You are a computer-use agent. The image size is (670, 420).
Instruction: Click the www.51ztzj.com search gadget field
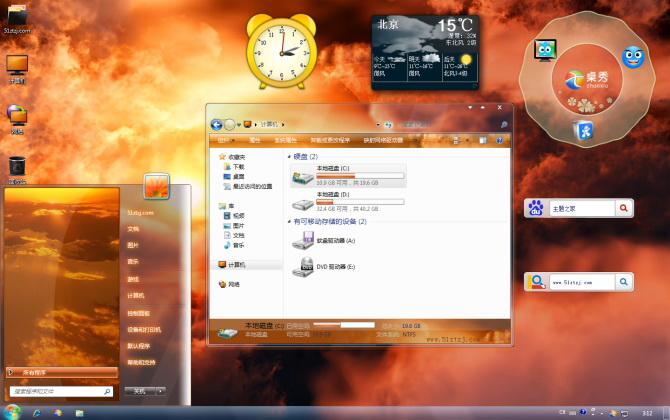[582, 282]
